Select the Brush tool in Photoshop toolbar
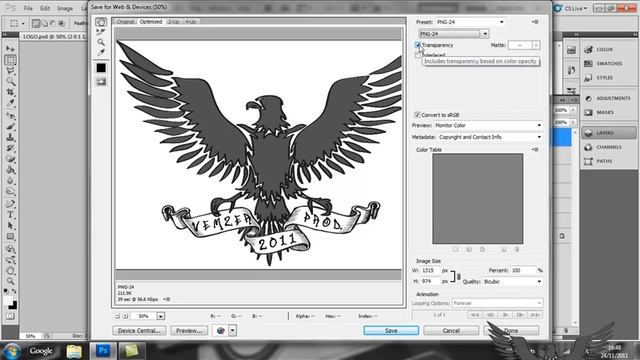 10,127
